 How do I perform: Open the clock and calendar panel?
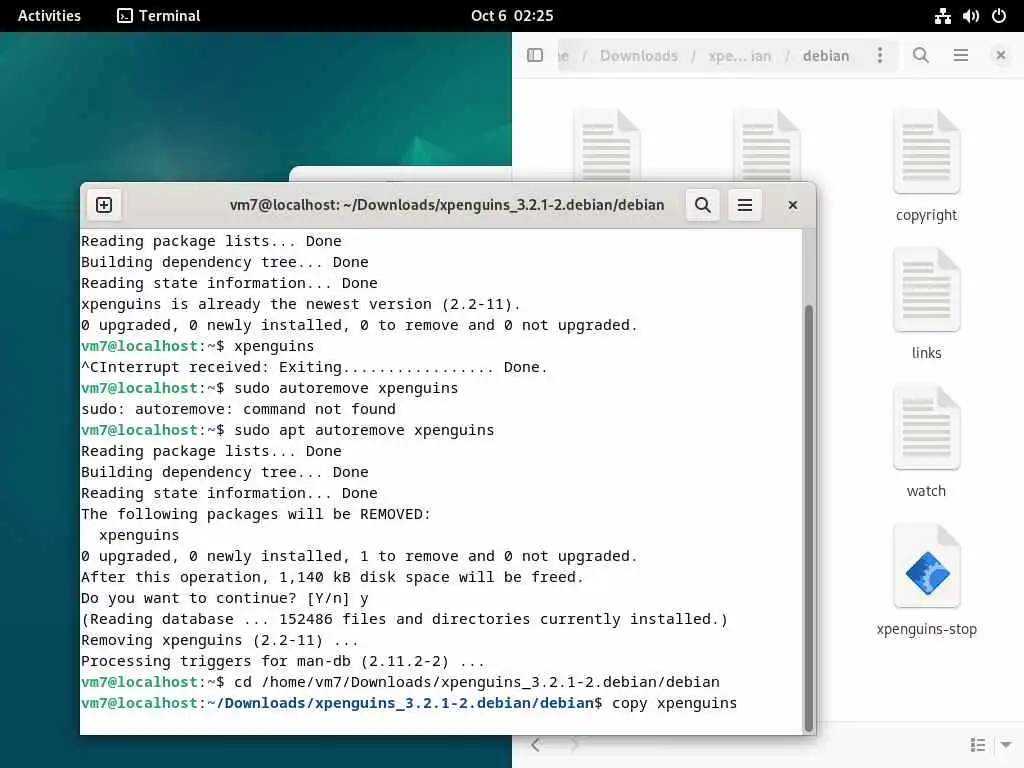tap(512, 16)
